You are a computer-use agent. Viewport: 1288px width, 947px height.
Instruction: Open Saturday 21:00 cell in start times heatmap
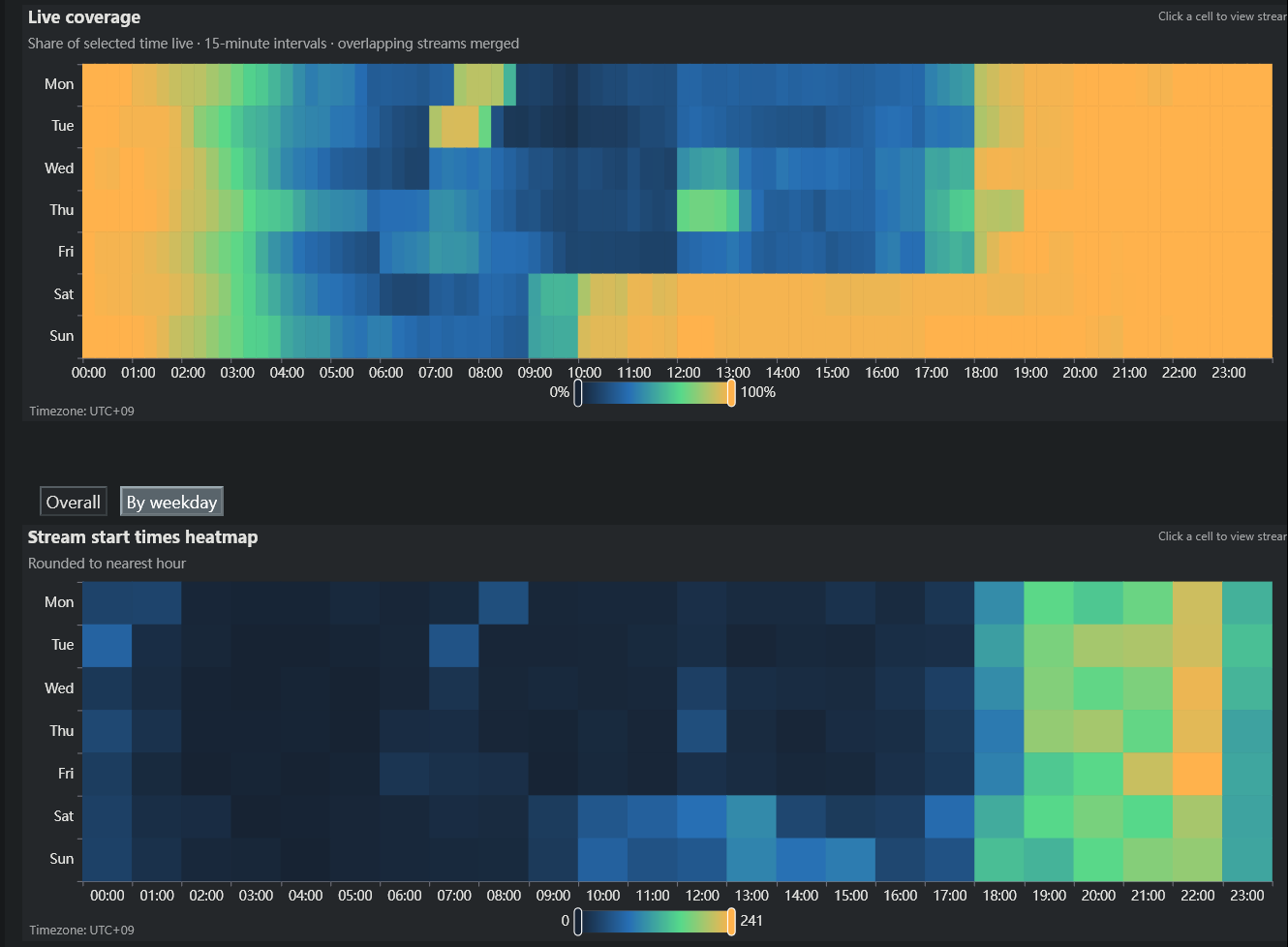(1149, 816)
